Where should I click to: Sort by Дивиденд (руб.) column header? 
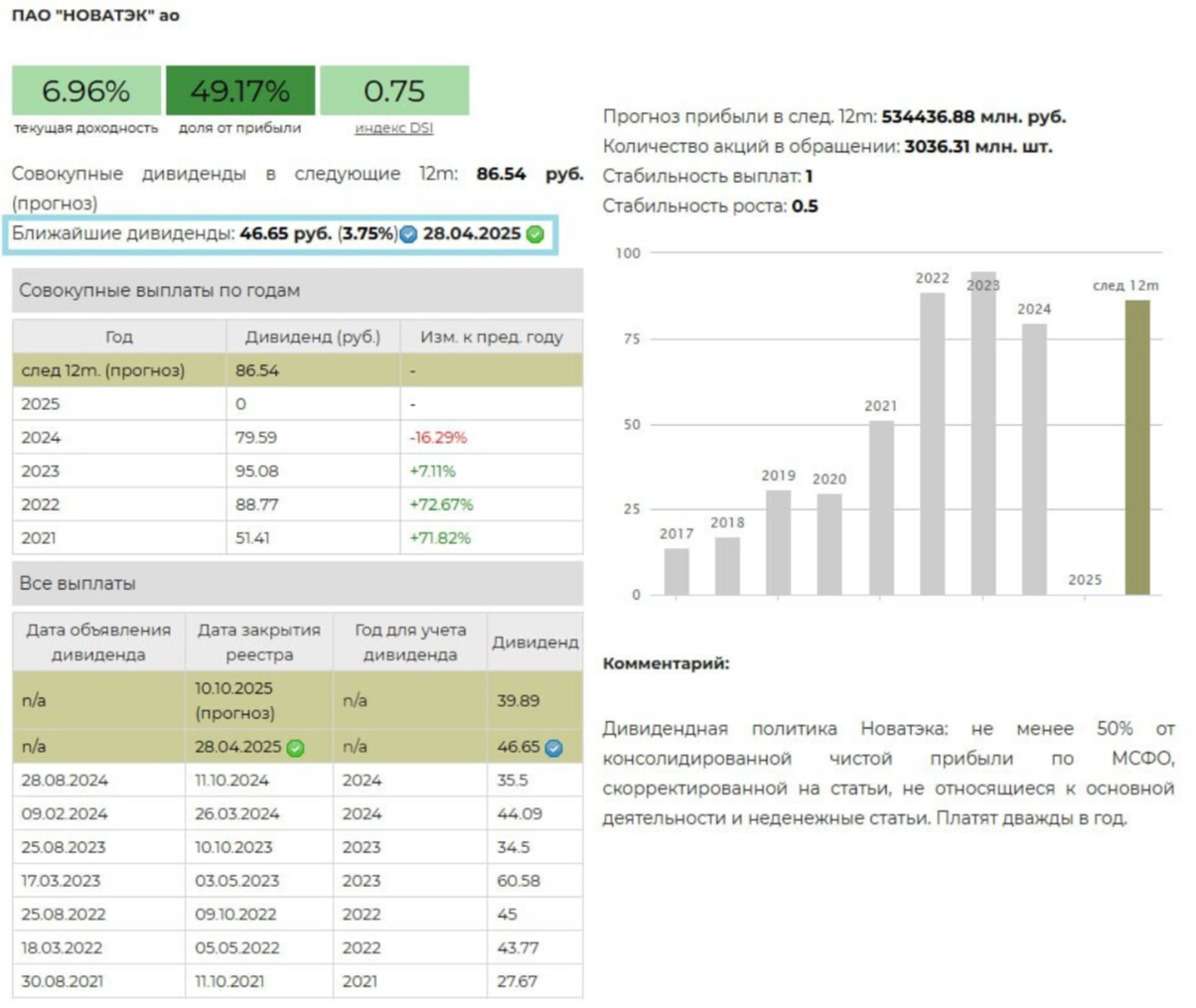pyautogui.click(x=312, y=337)
